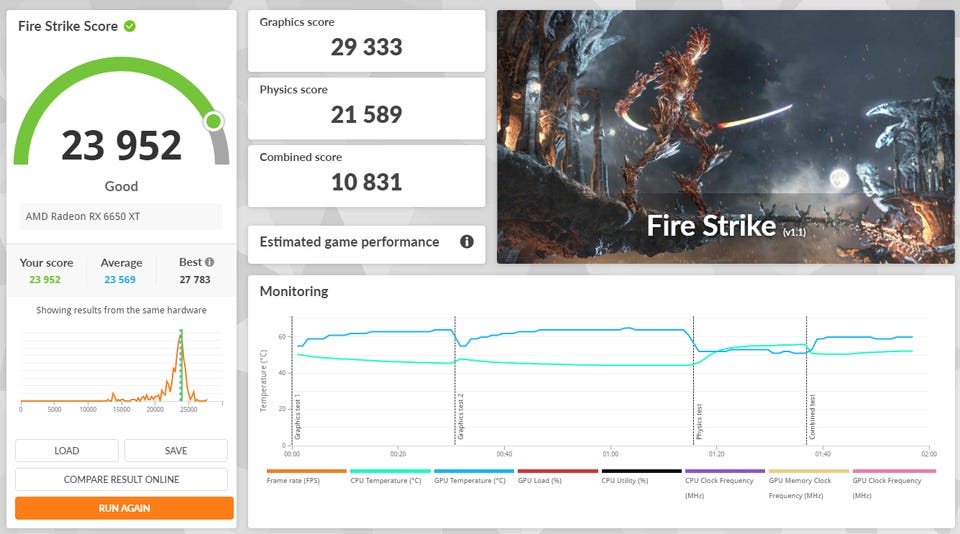Click the Fire Strike preview image

(x=726, y=137)
